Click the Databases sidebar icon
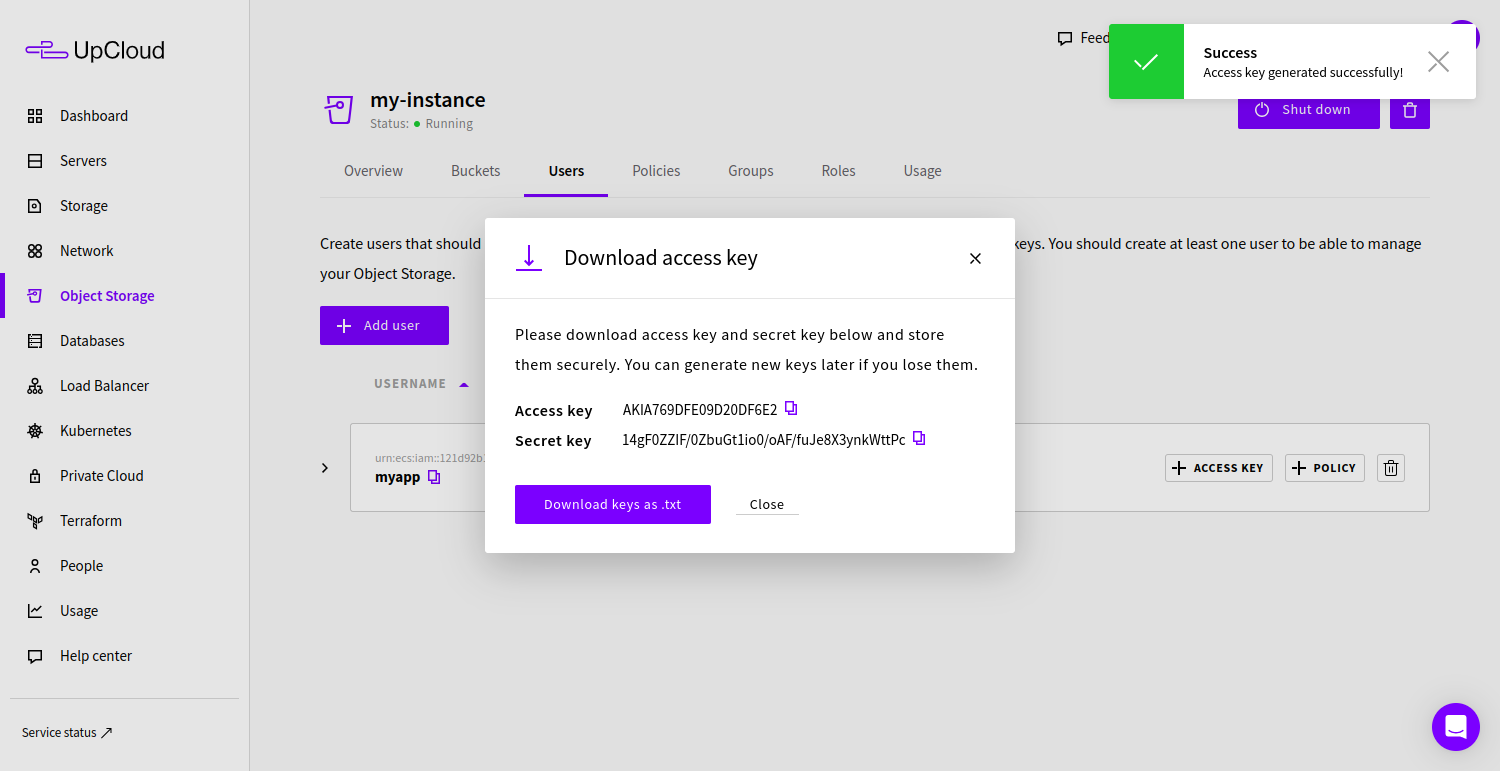Screen dimensions: 1500x771 [x=35, y=341]
